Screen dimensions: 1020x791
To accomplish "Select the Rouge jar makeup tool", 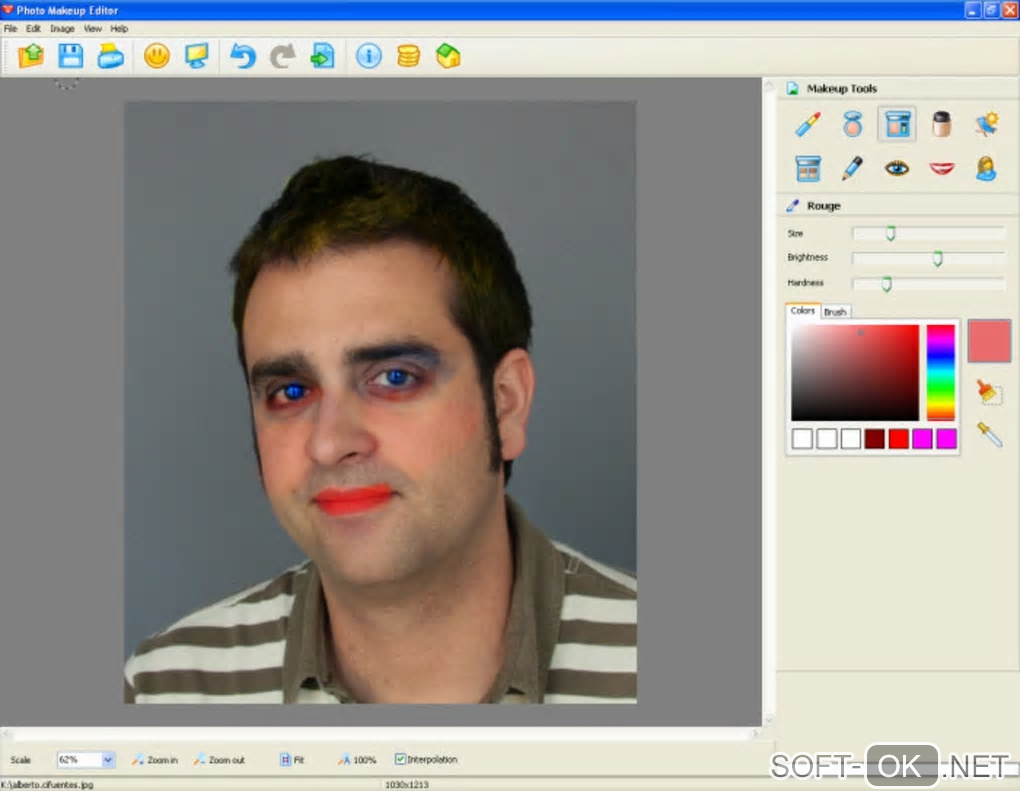I will click(896, 124).
